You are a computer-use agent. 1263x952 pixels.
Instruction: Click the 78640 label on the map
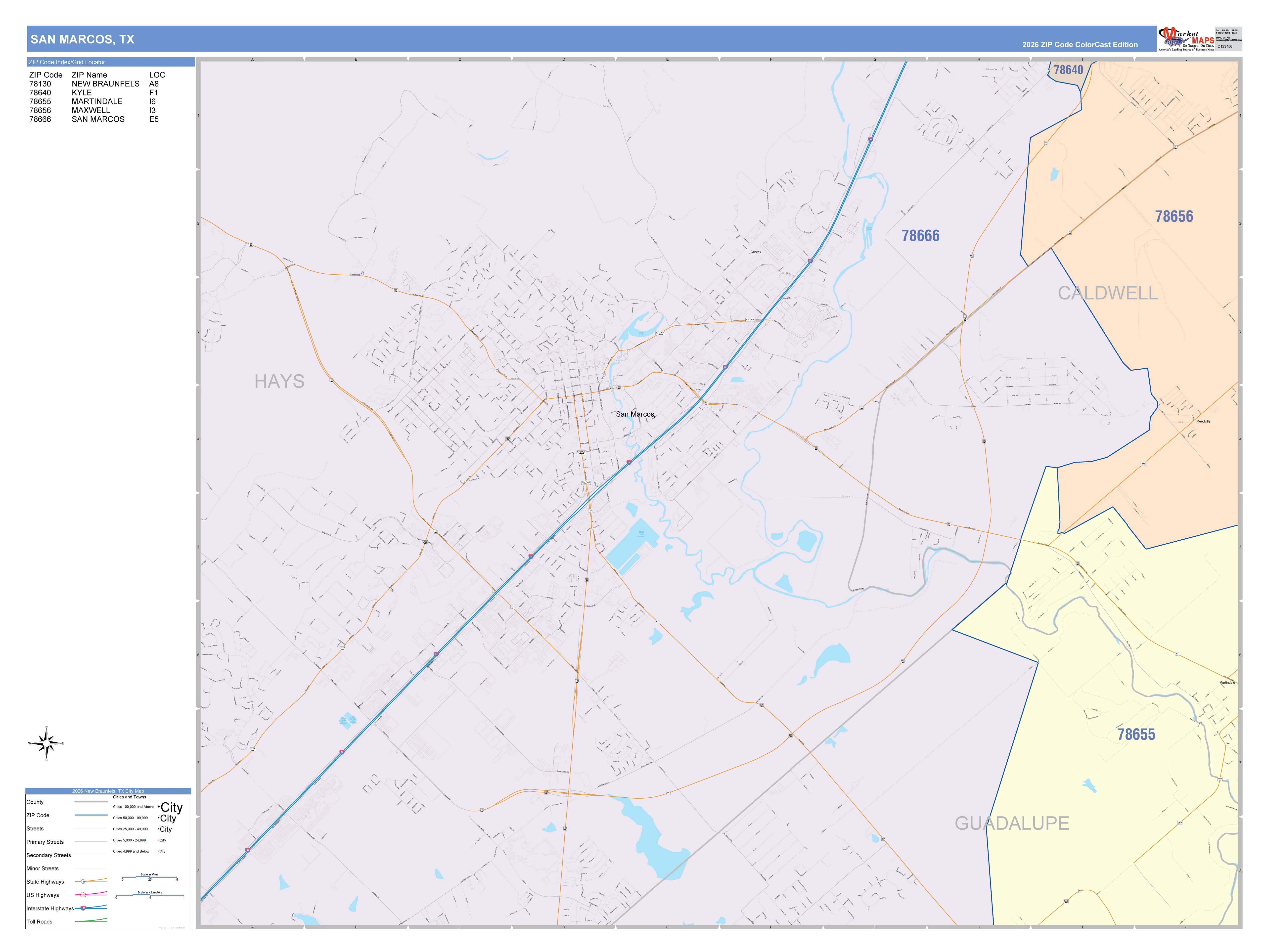click(1068, 70)
